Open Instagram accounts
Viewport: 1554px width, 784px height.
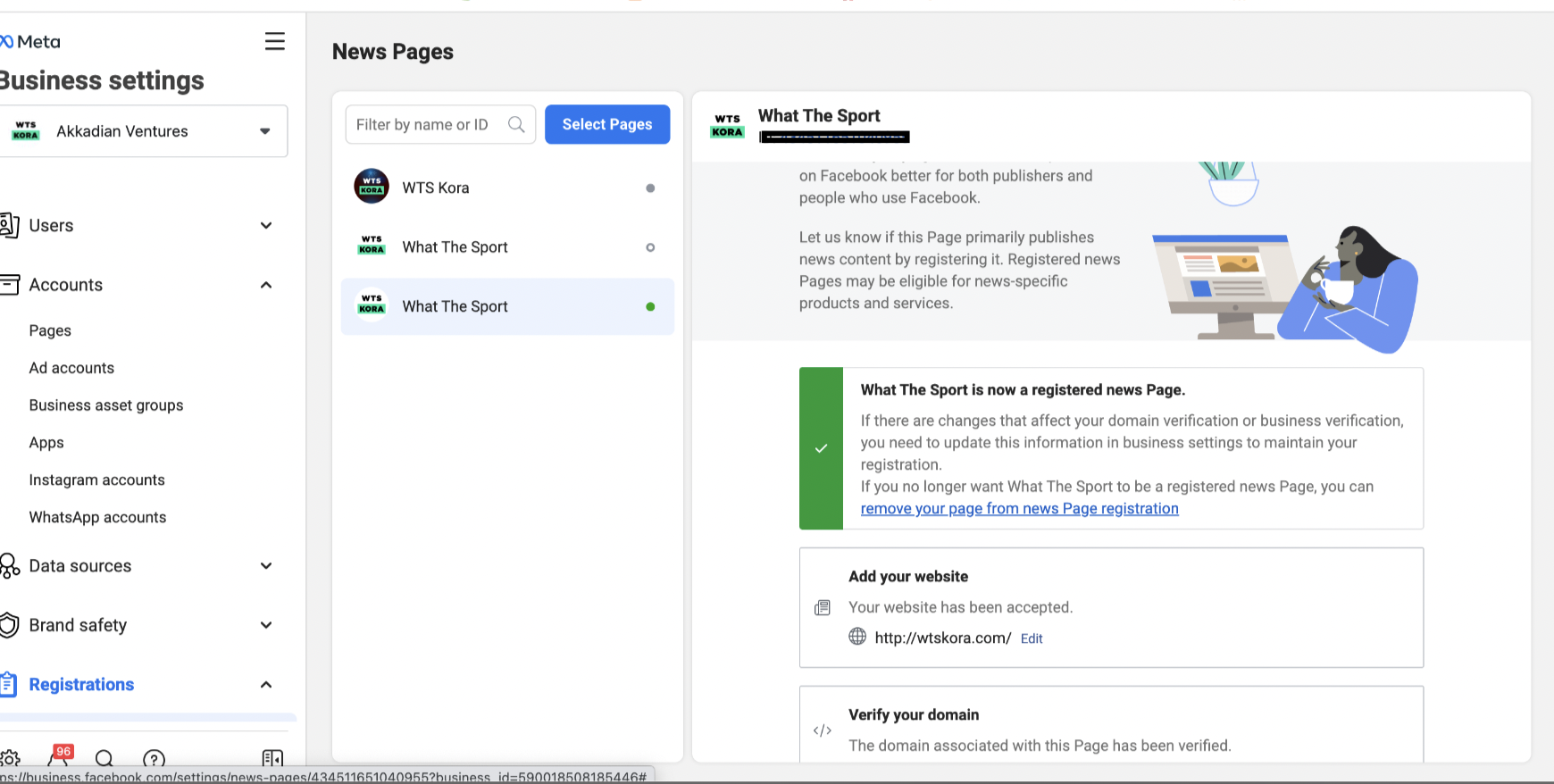pos(97,480)
